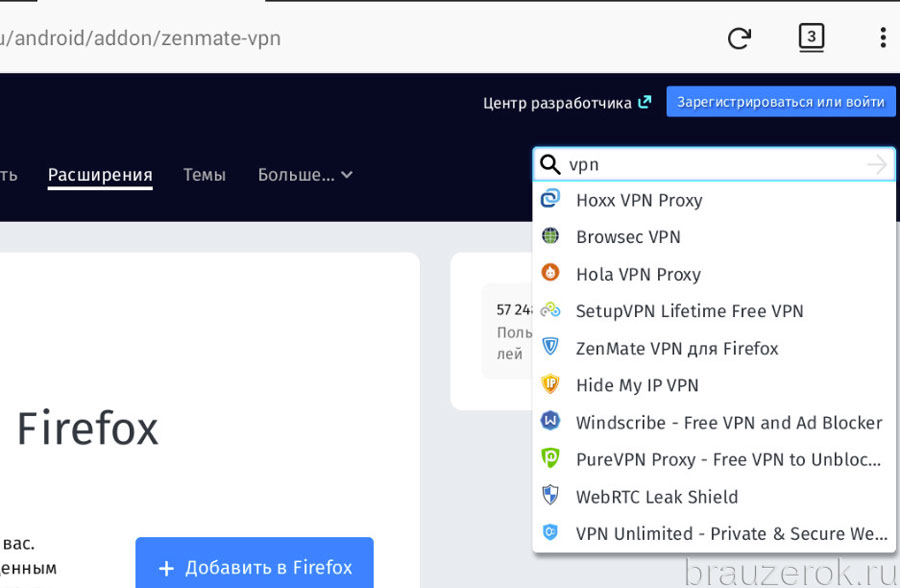Screen dimensions: 900x588
Task: Expand the Больше… dropdown menu
Action: coord(305,175)
